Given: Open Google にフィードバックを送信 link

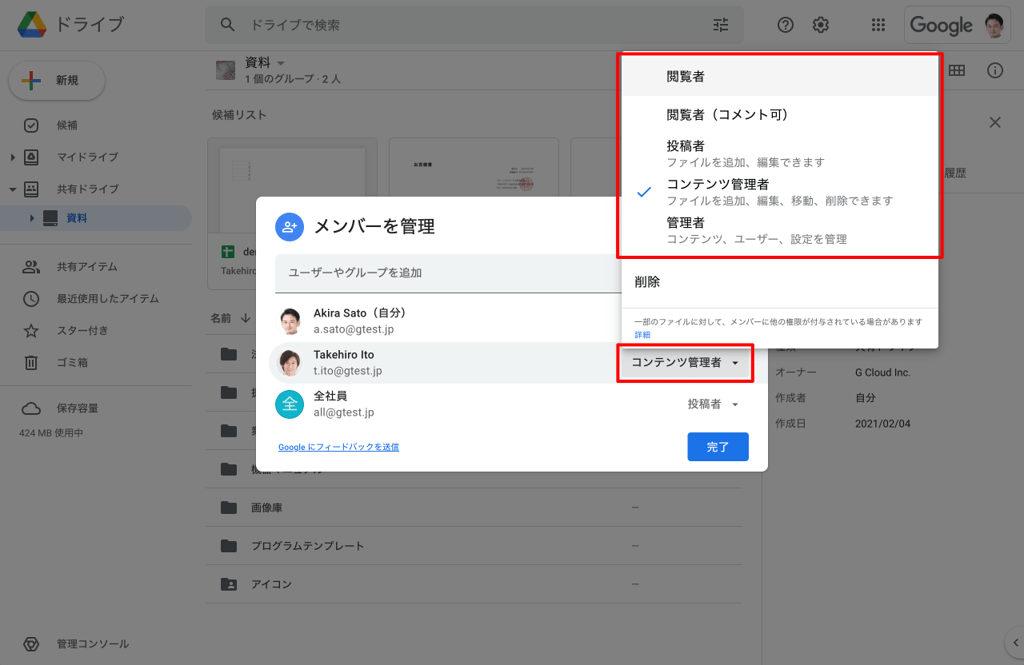Looking at the screenshot, I should click(x=338, y=447).
